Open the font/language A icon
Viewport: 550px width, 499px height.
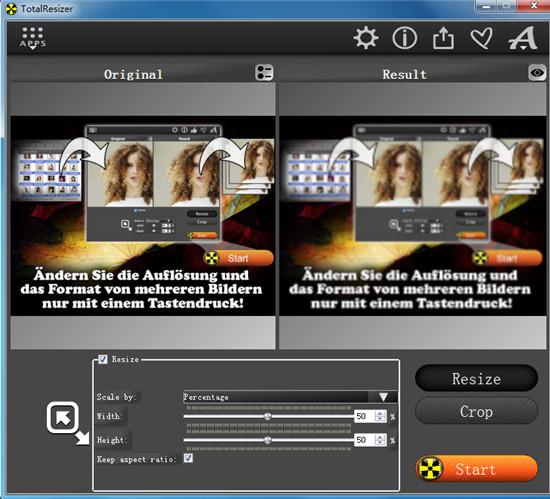(x=523, y=38)
